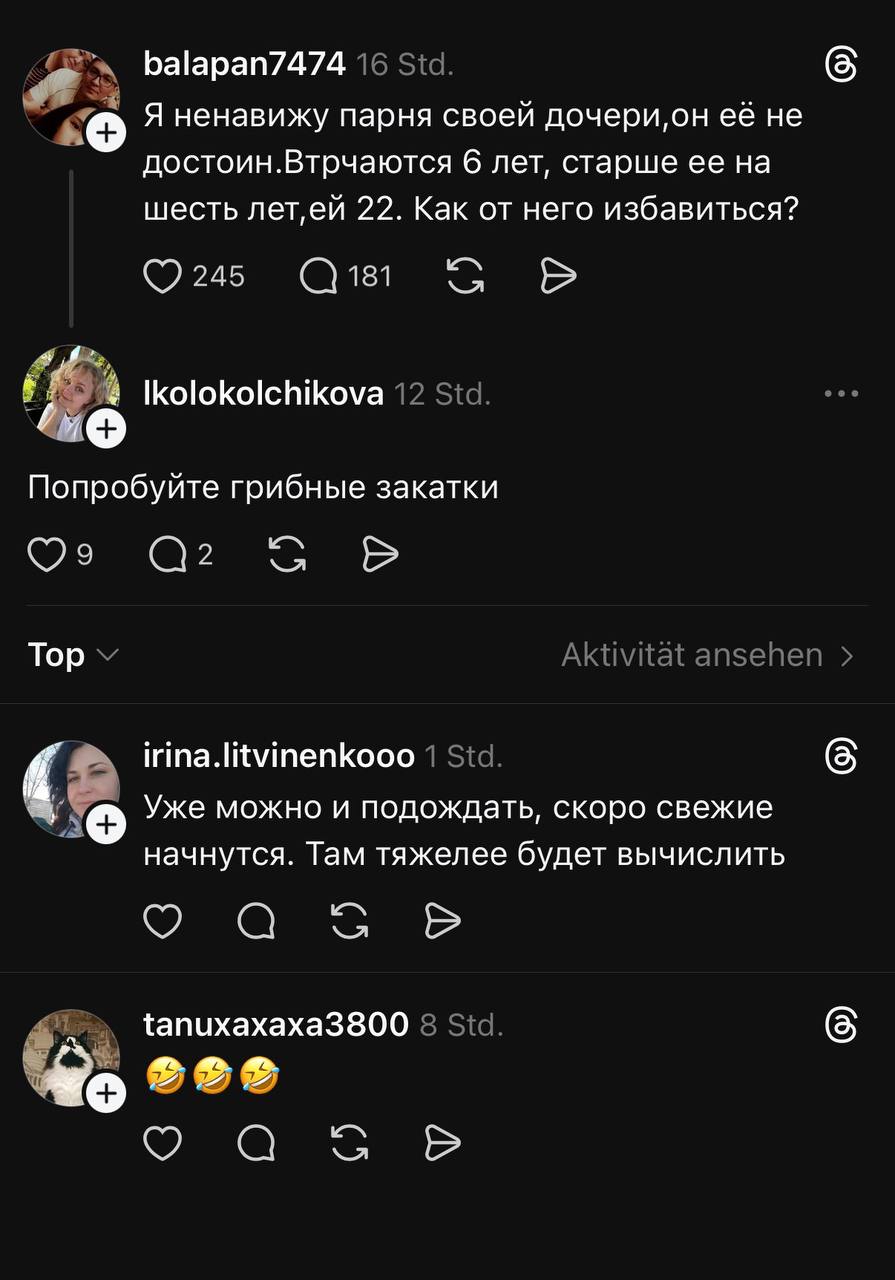Repost tanuxaxaxa3800's emoji comment

click(349, 1142)
